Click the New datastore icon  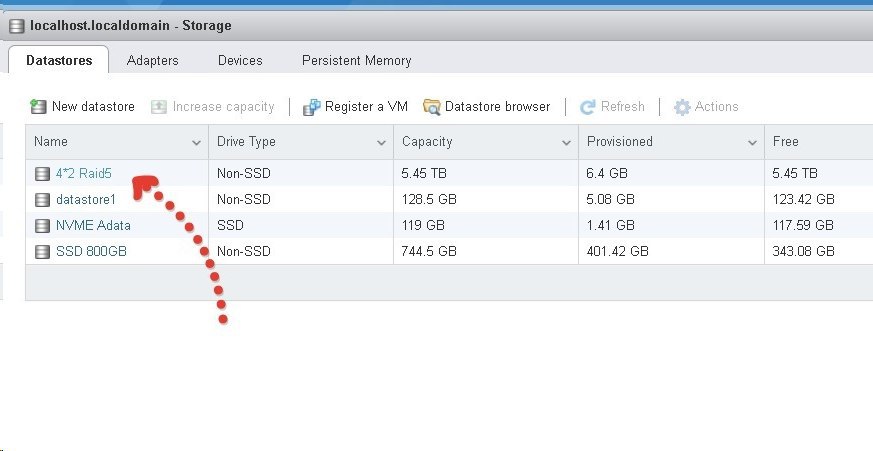38,106
